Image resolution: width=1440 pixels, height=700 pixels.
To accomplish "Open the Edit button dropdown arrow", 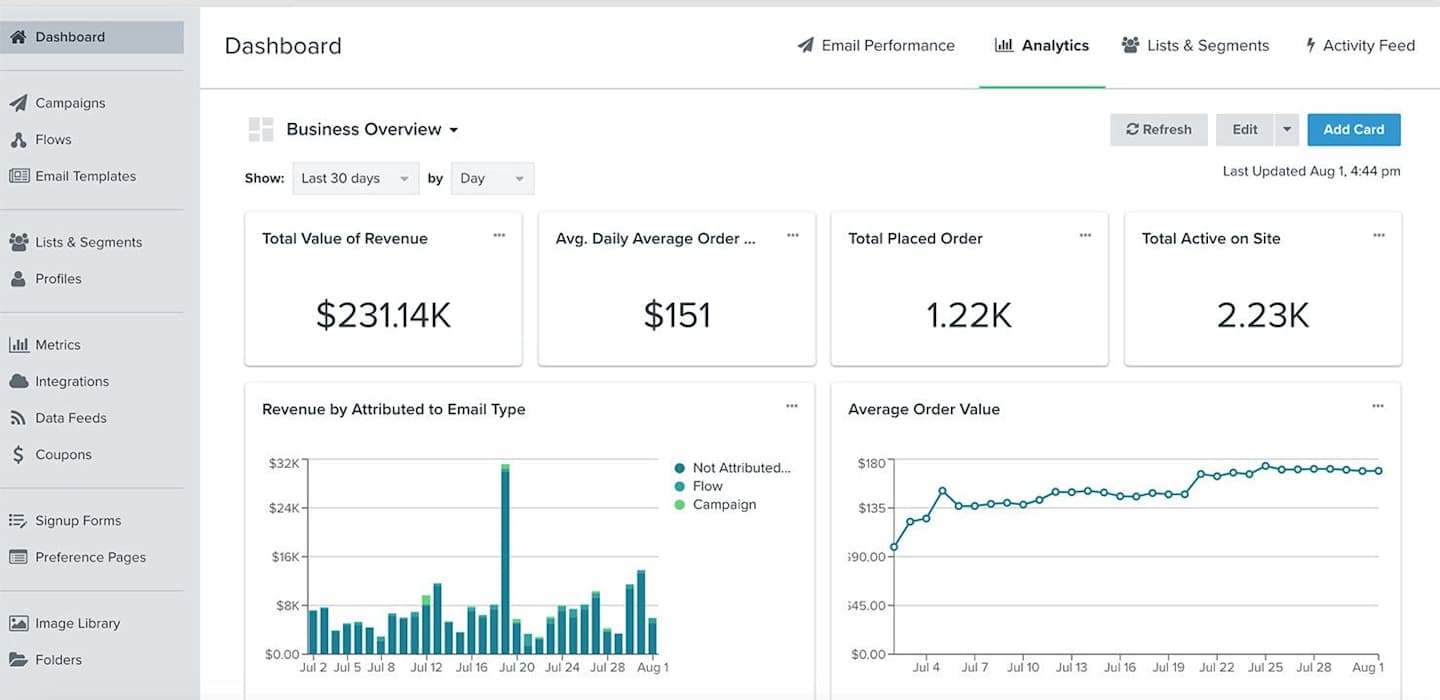I will (x=1287, y=130).
